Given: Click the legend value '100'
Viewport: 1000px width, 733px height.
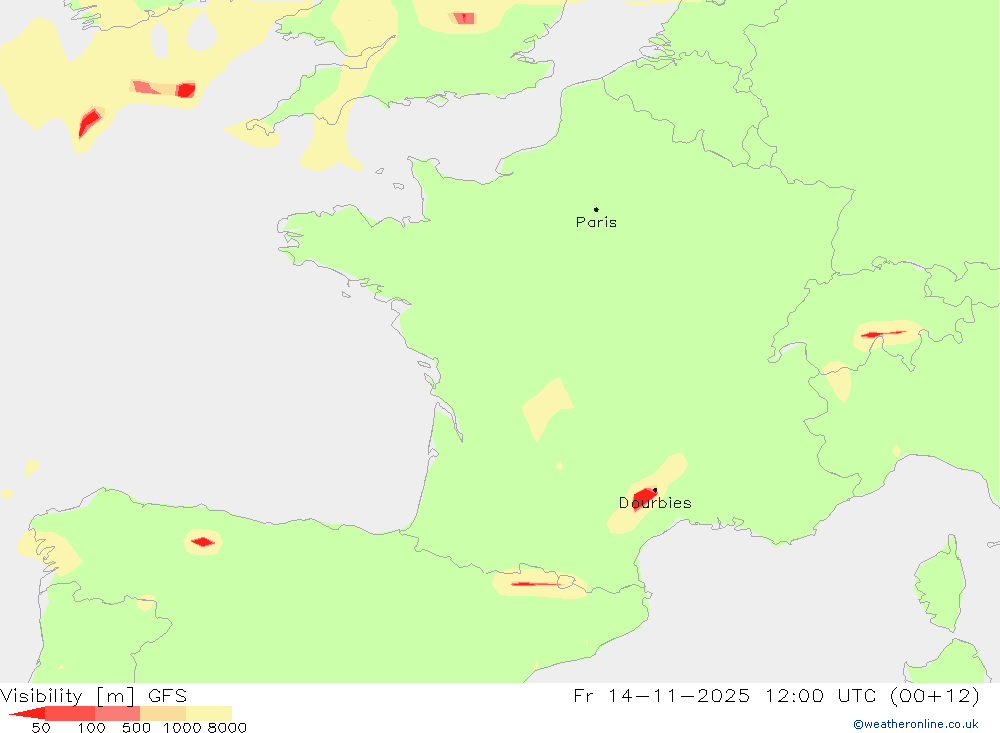Looking at the screenshot, I should (91, 728).
